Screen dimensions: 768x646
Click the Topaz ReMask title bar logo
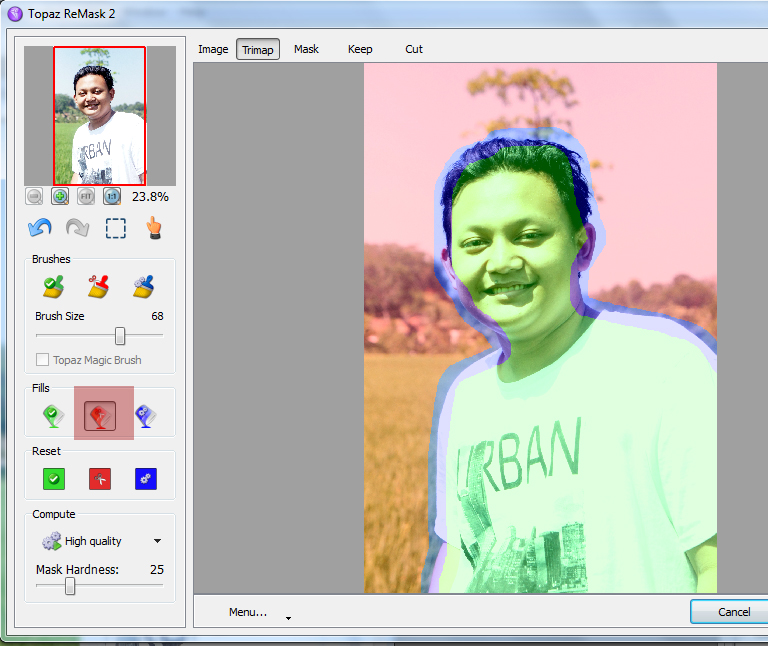pyautogui.click(x=15, y=14)
